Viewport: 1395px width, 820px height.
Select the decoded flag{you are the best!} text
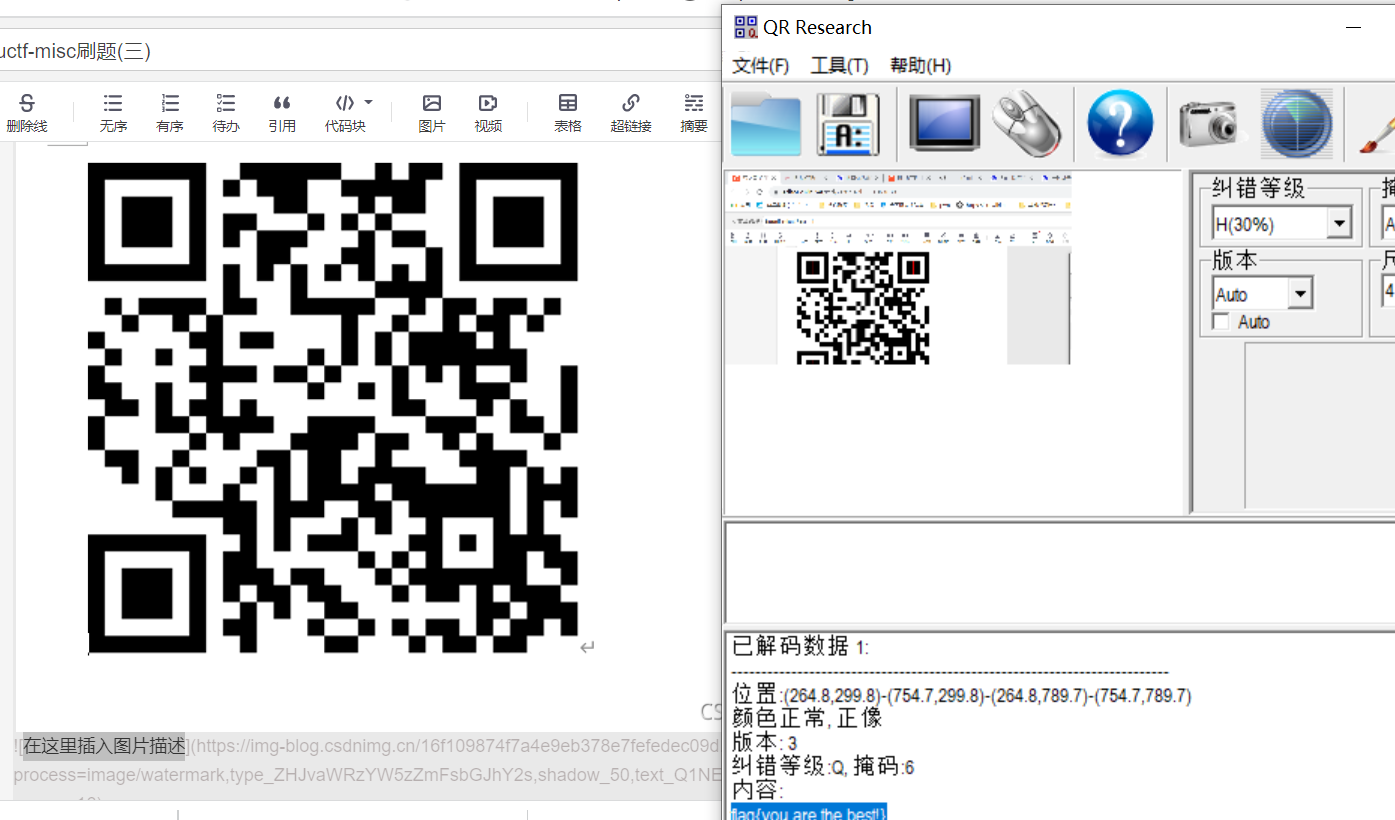[x=809, y=813]
